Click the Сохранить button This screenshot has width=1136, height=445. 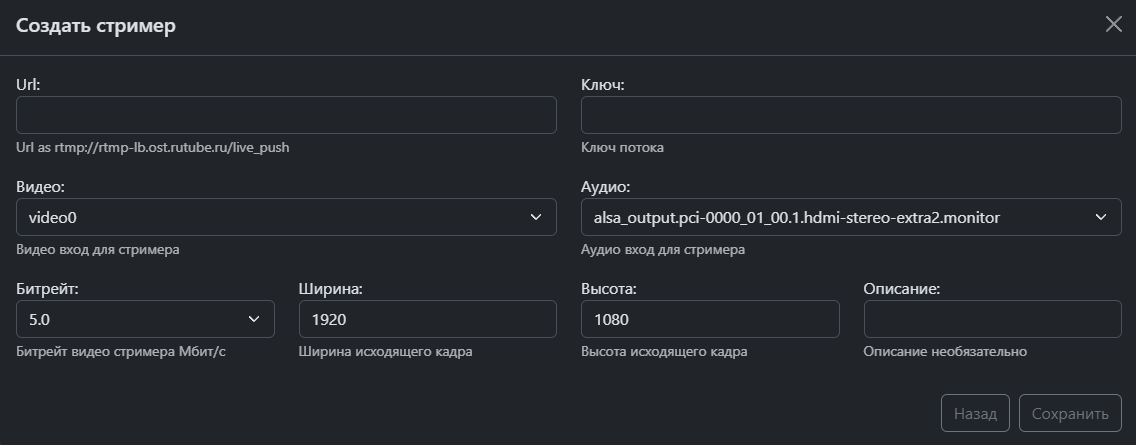click(1070, 413)
